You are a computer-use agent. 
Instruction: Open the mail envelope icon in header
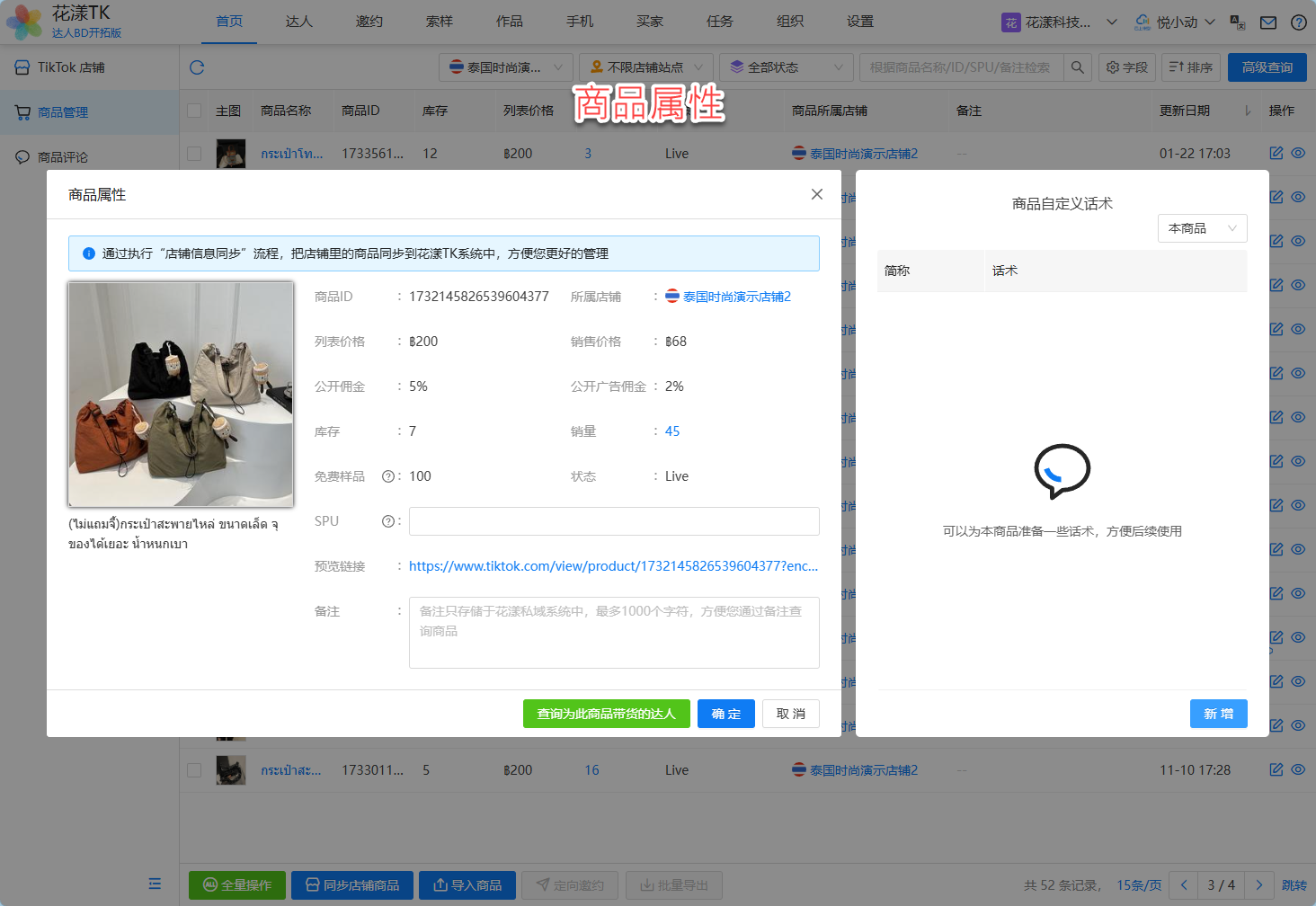[x=1267, y=22]
